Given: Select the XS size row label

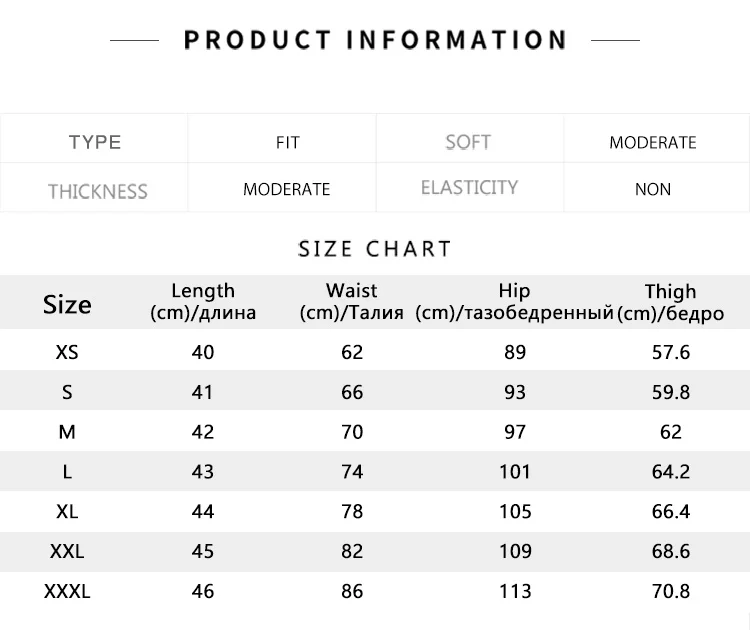Looking at the screenshot, I should pos(67,353).
